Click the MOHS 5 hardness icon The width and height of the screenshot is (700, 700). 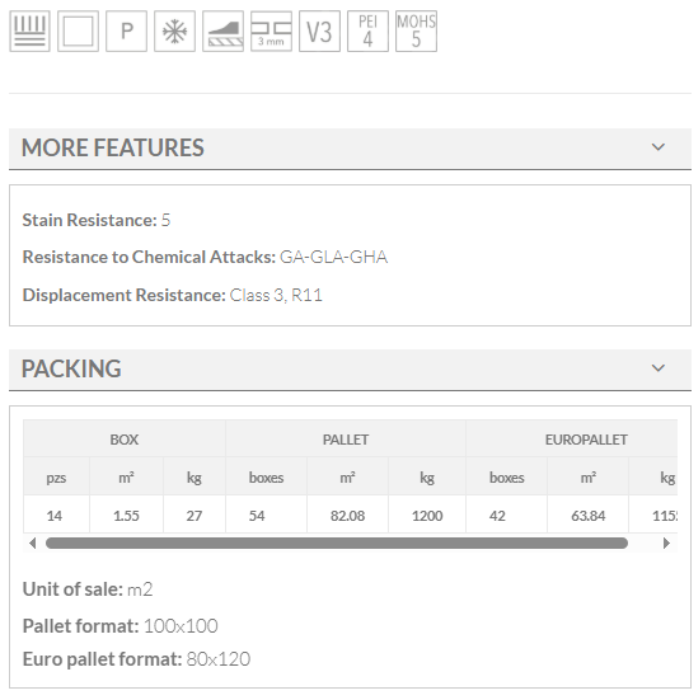[x=416, y=31]
